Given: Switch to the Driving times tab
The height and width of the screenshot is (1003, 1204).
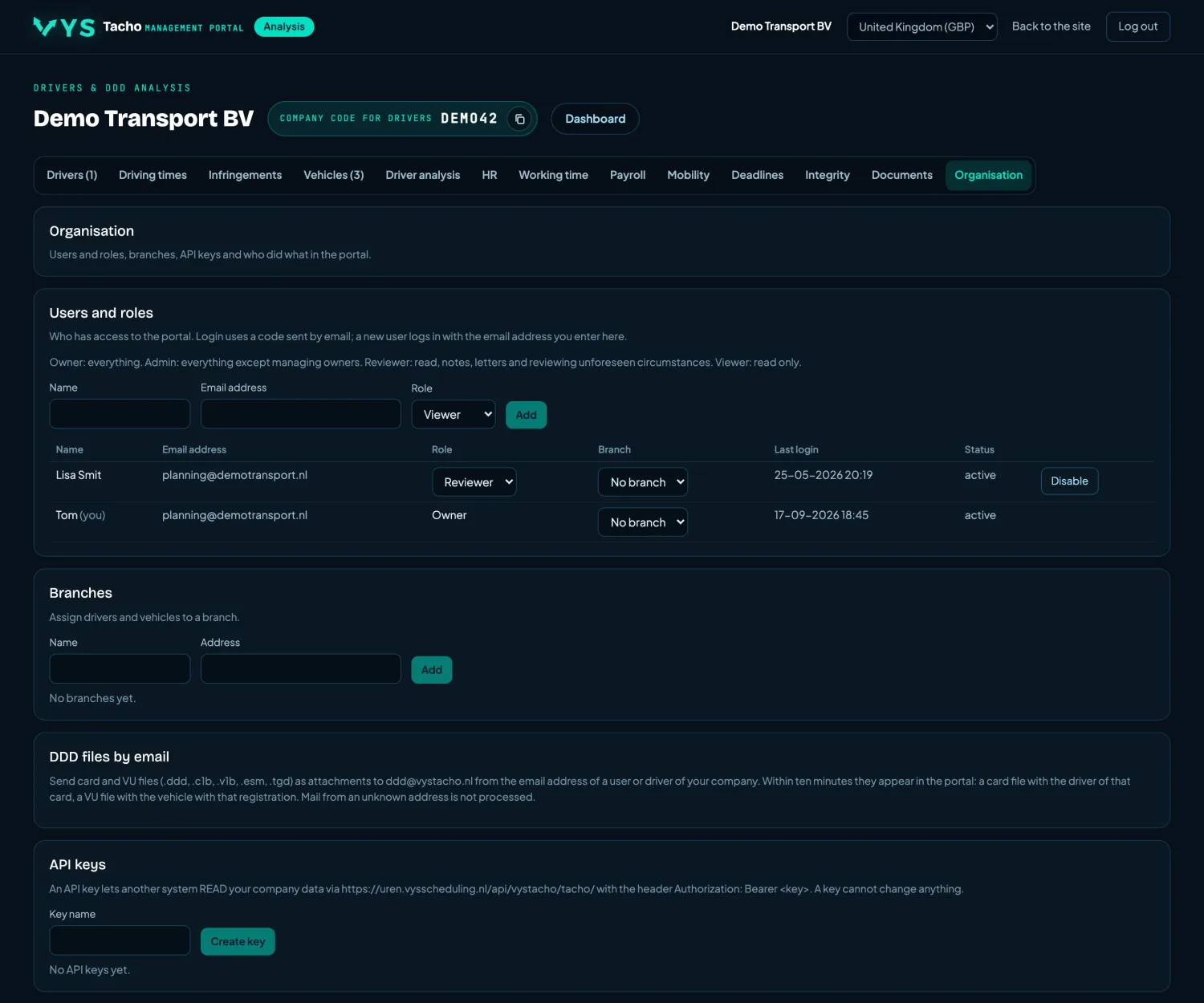Looking at the screenshot, I should [153, 175].
